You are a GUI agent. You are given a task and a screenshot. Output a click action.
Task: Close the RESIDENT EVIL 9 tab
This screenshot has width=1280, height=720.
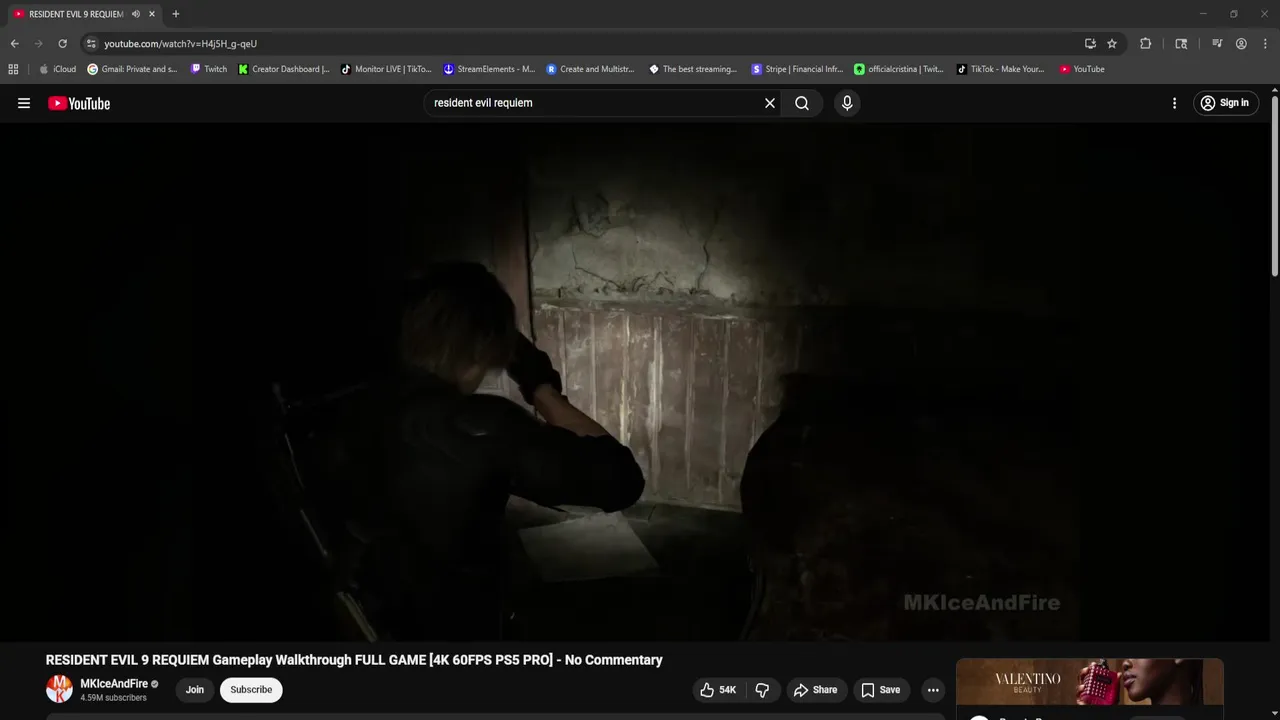(152, 14)
